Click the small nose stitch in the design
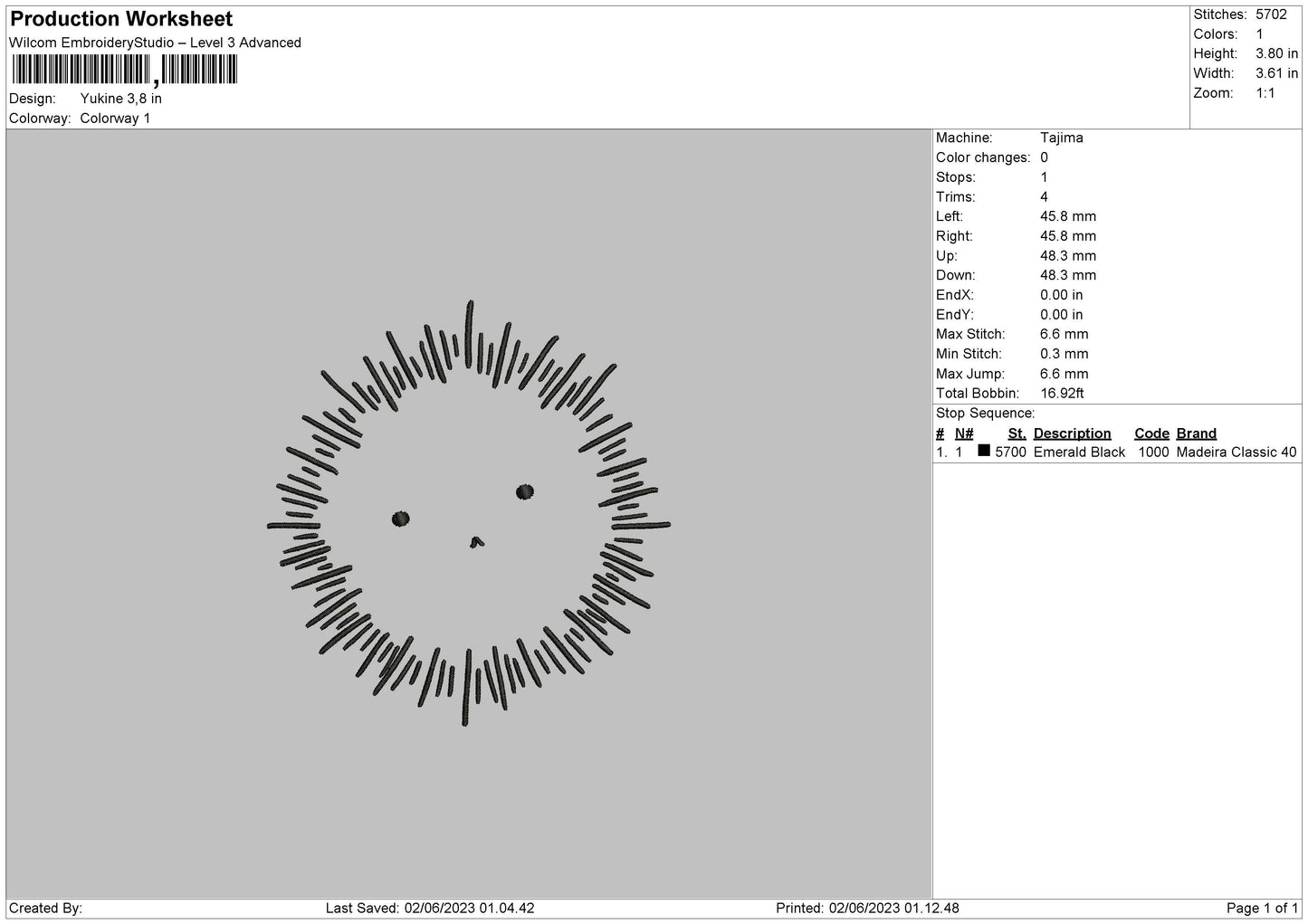The image size is (1308, 924). coord(477,542)
